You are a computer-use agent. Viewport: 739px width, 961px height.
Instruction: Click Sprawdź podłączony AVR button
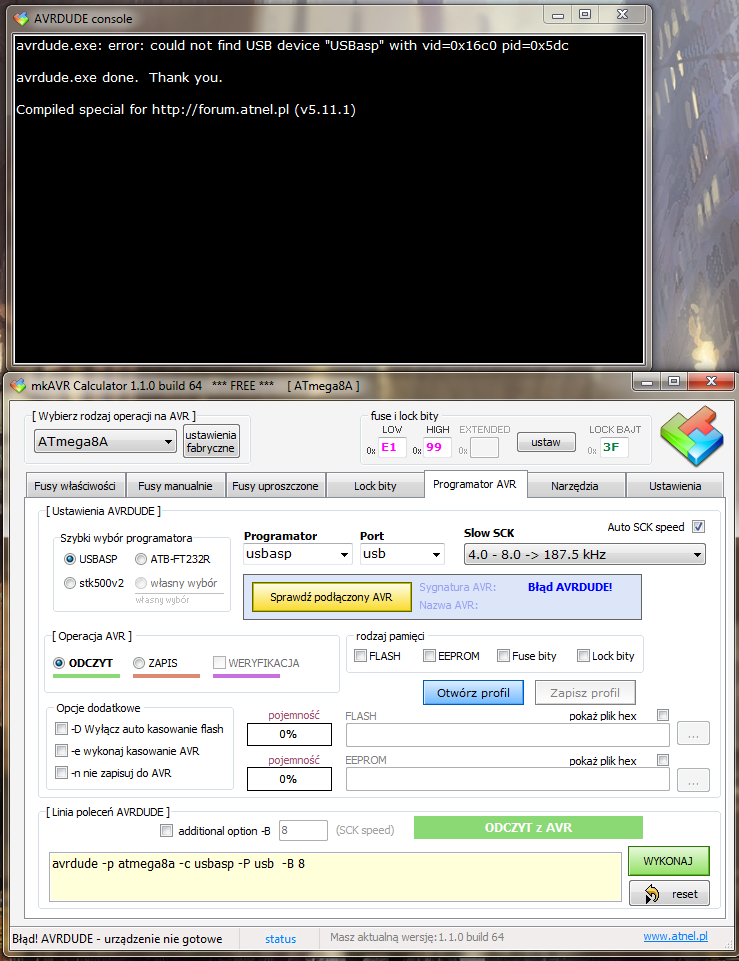click(x=332, y=597)
